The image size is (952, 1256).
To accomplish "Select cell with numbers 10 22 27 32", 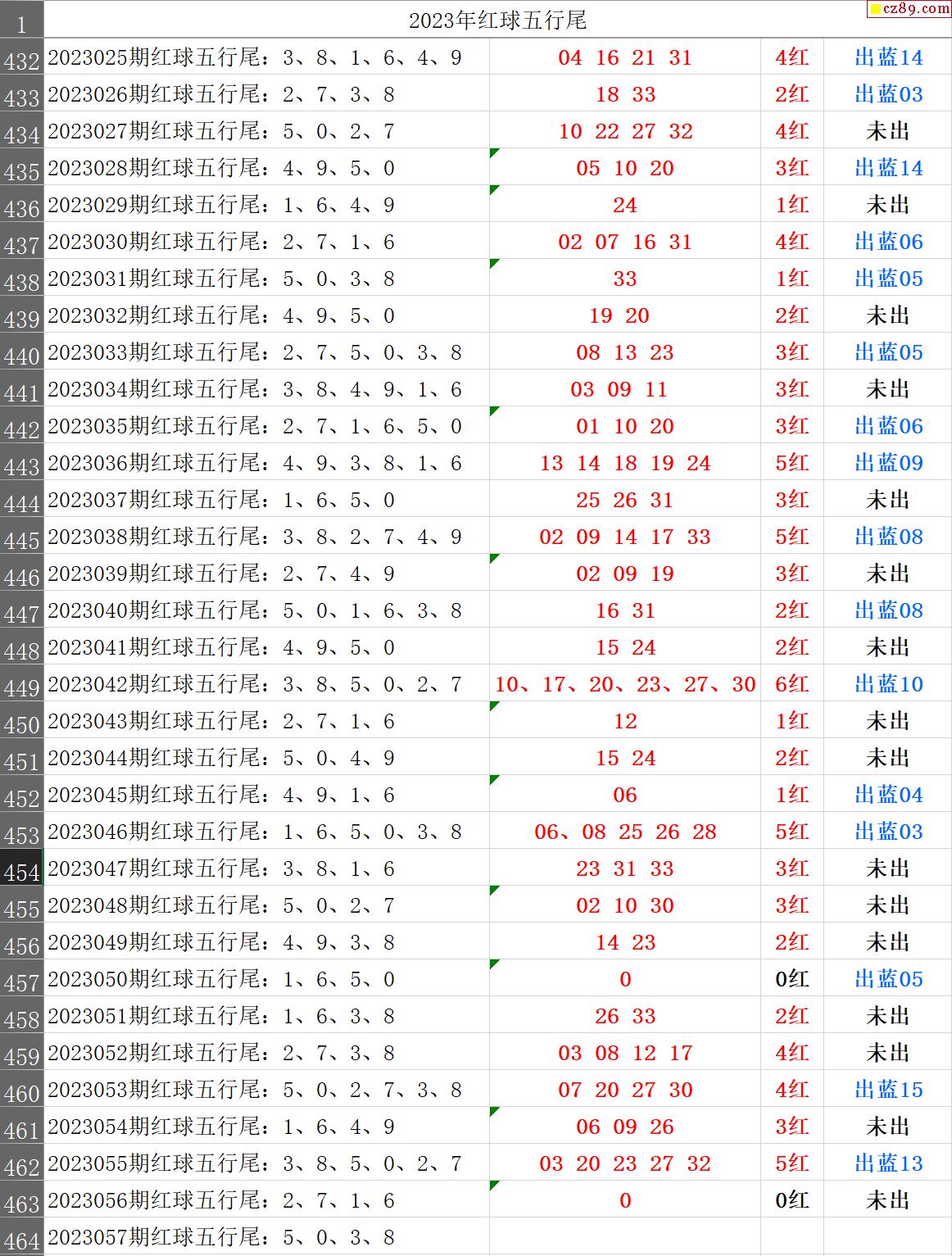I will tap(625, 131).
